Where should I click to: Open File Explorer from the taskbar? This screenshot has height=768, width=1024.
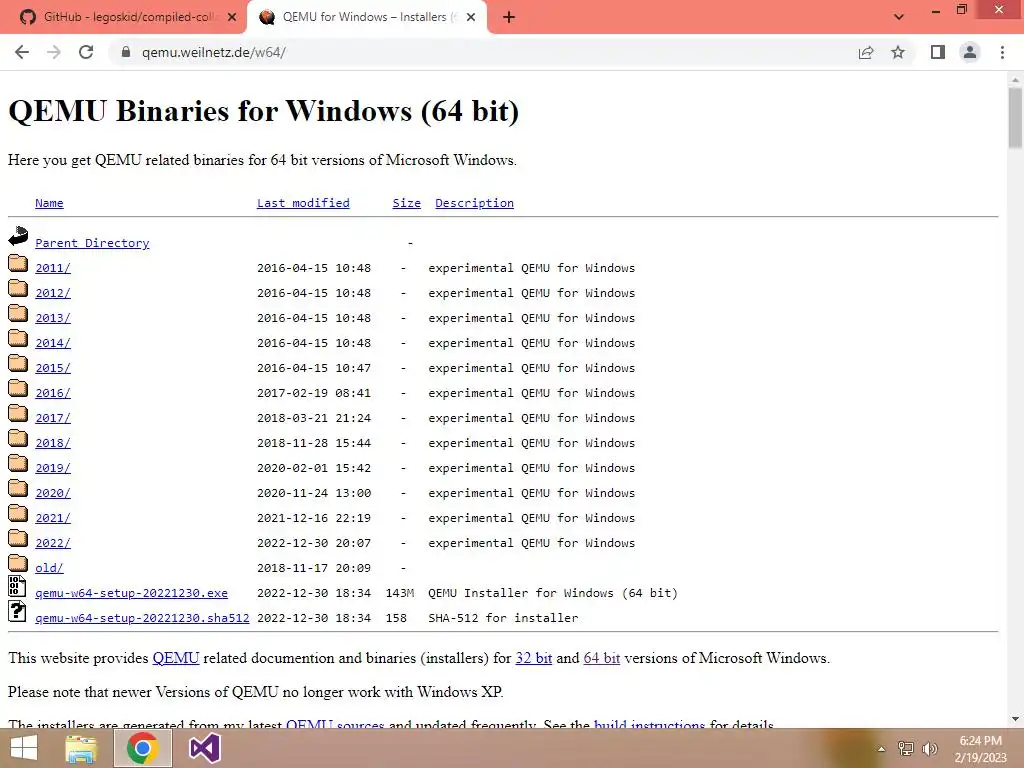point(81,748)
